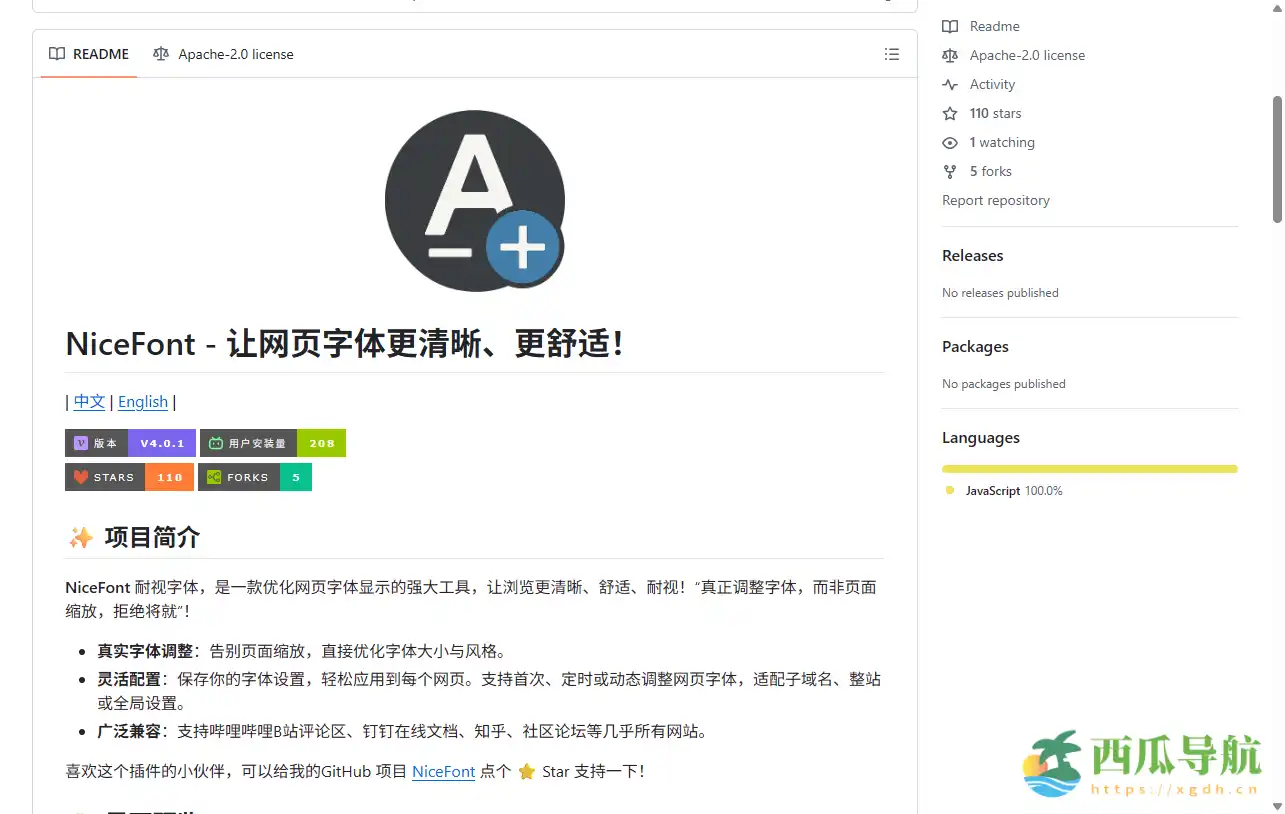The width and height of the screenshot is (1285, 814).
Task: Click the star icon beside 110 stars
Action: [x=950, y=114]
